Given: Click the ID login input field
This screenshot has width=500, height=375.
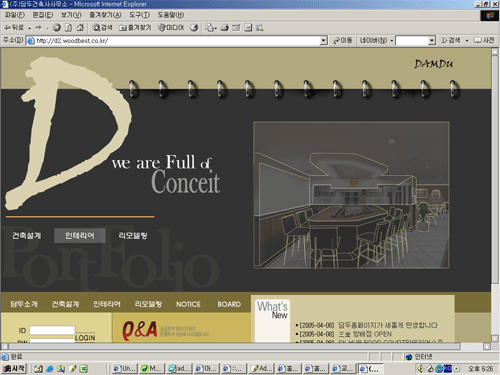Looking at the screenshot, I should [x=52, y=330].
